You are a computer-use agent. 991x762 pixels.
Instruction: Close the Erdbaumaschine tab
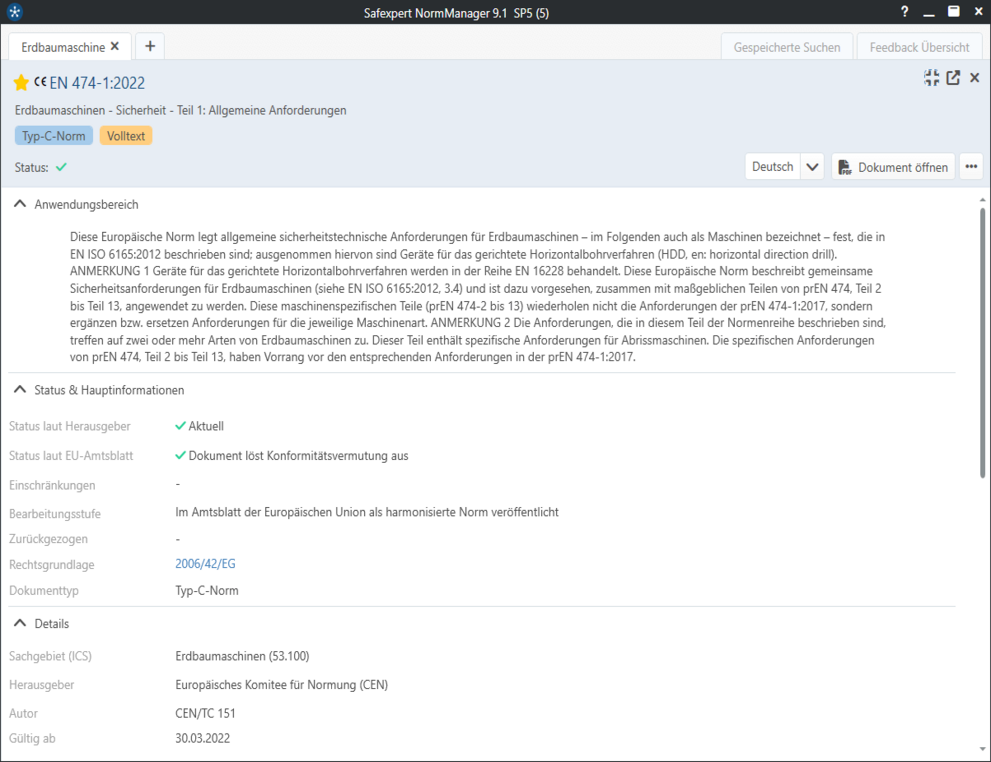tap(115, 46)
